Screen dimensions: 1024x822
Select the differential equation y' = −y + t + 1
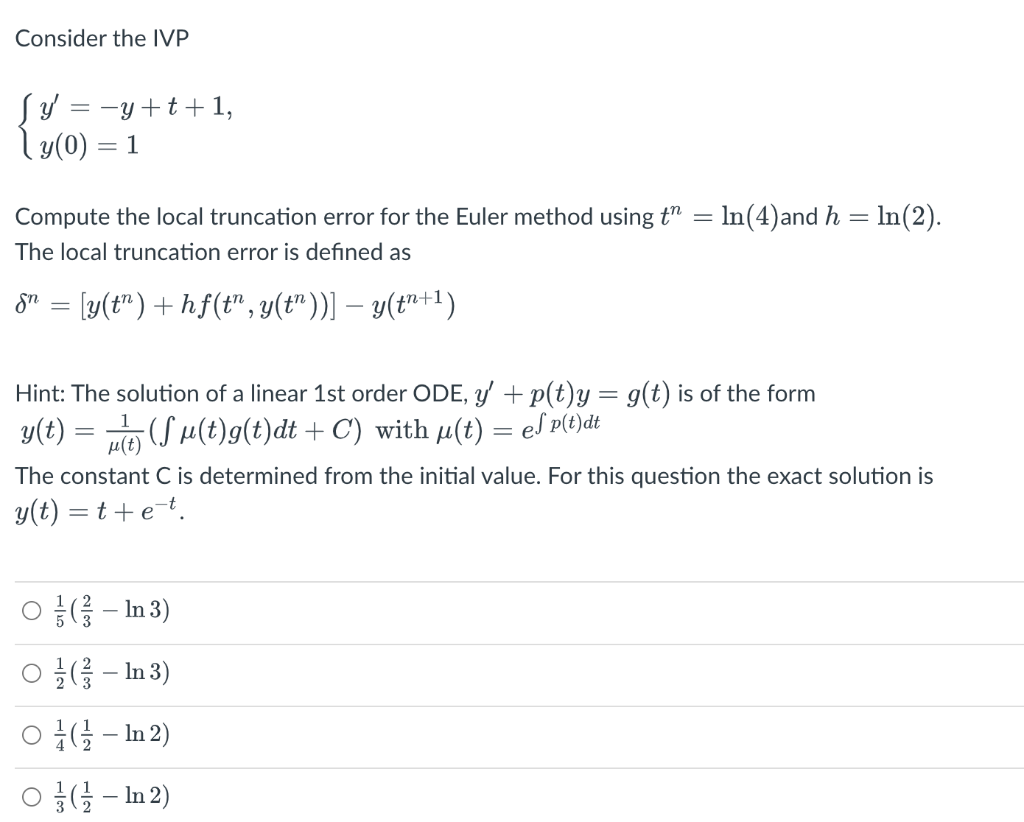click(135, 106)
